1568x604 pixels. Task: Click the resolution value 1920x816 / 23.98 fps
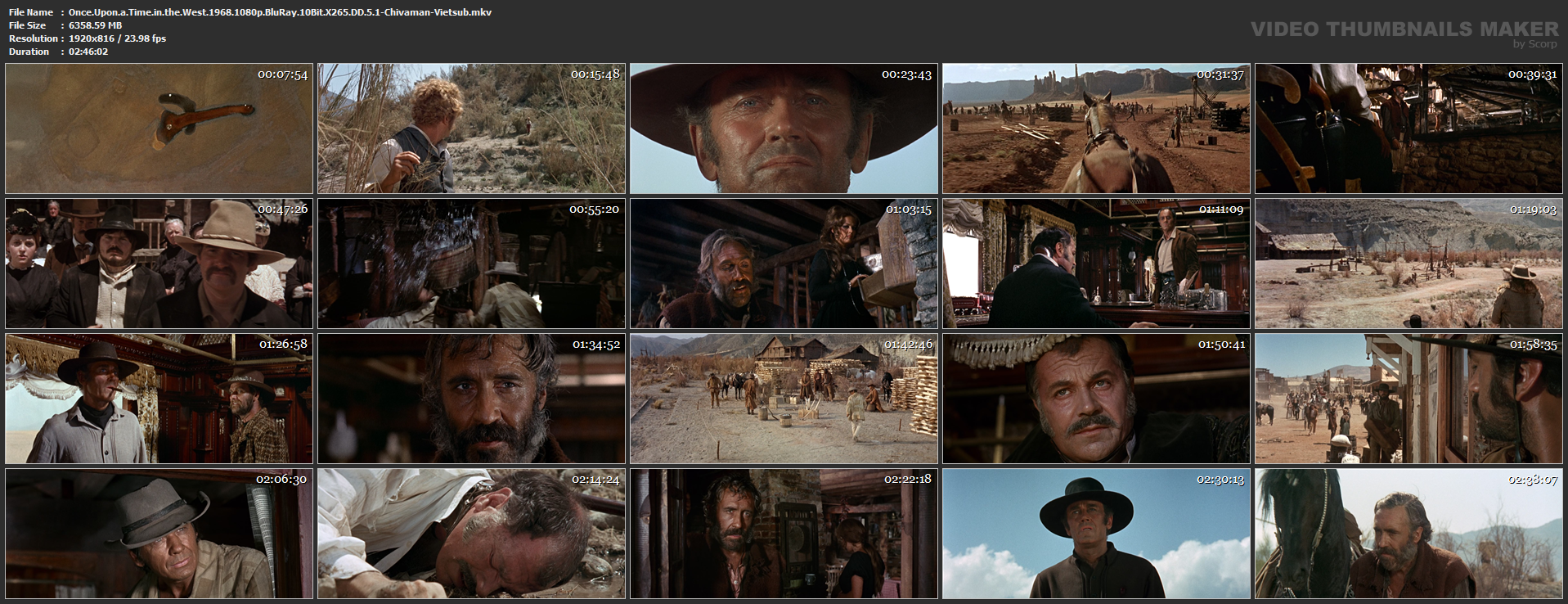117,38
